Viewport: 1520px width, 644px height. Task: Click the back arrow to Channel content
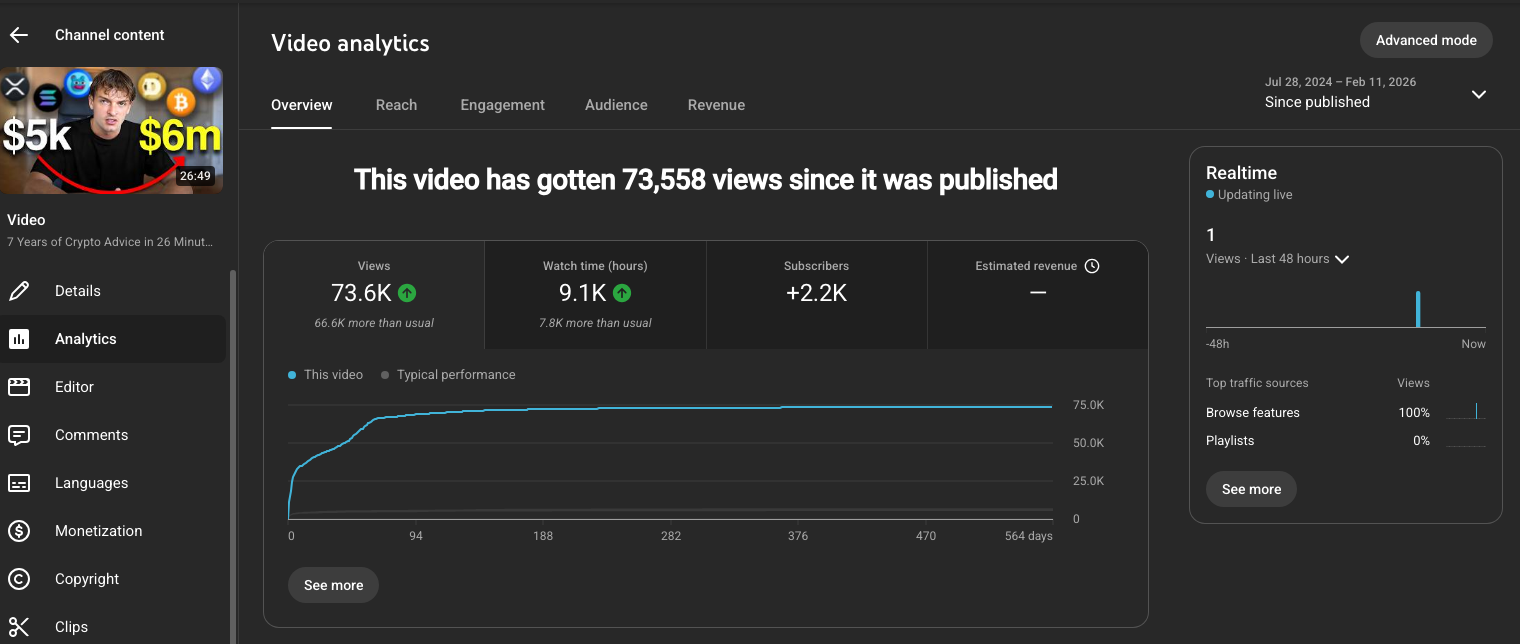18,34
